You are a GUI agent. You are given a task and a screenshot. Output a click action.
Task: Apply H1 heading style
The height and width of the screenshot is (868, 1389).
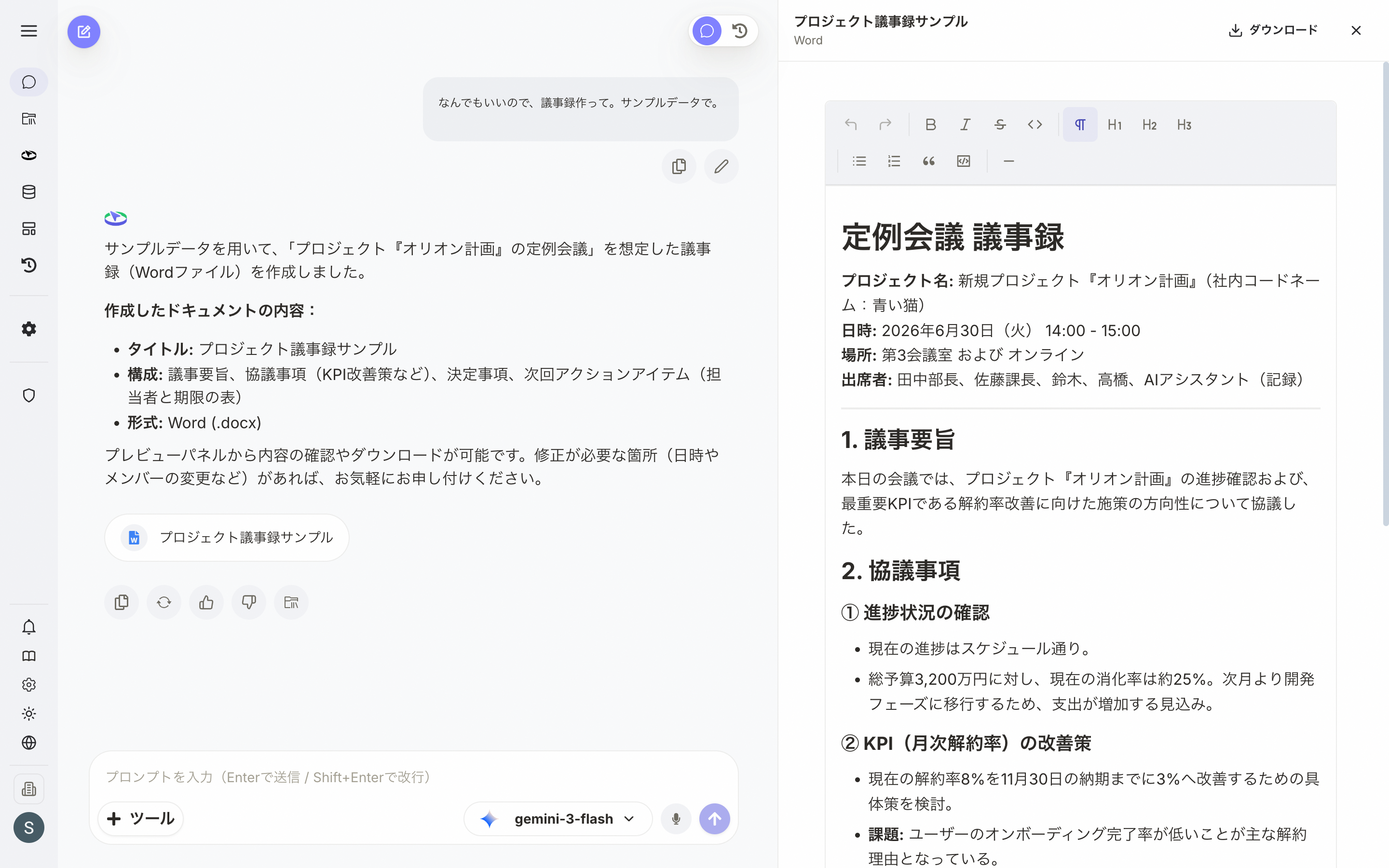(1115, 124)
